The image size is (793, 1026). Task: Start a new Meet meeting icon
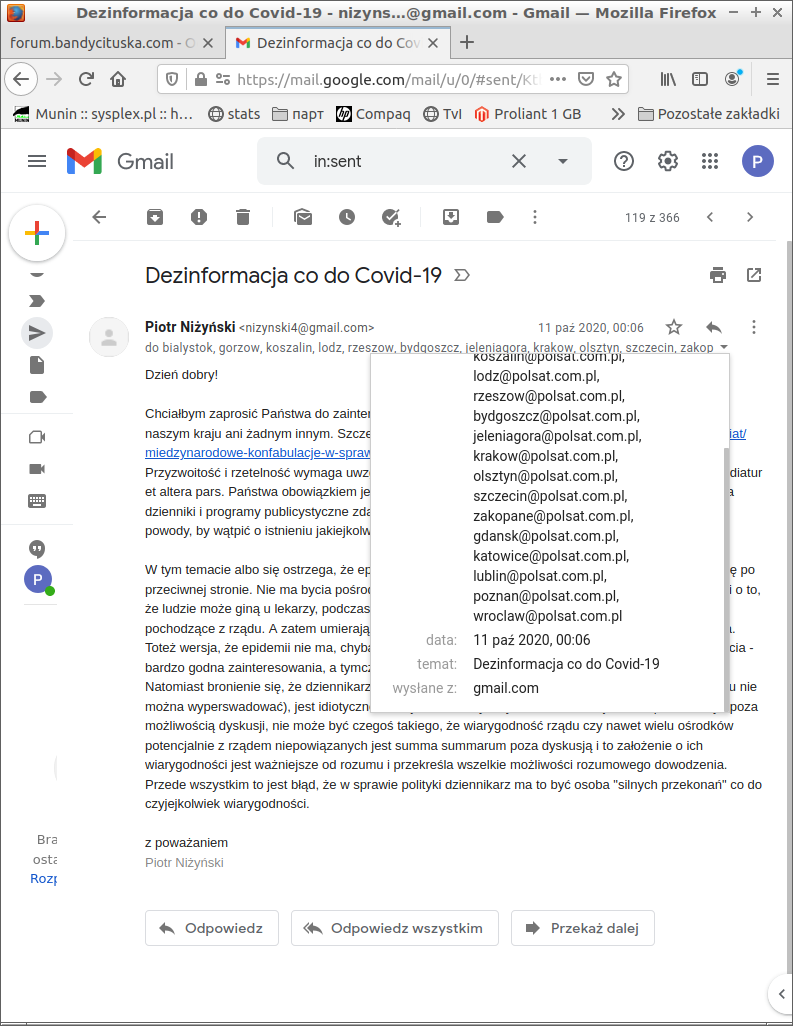[37, 437]
